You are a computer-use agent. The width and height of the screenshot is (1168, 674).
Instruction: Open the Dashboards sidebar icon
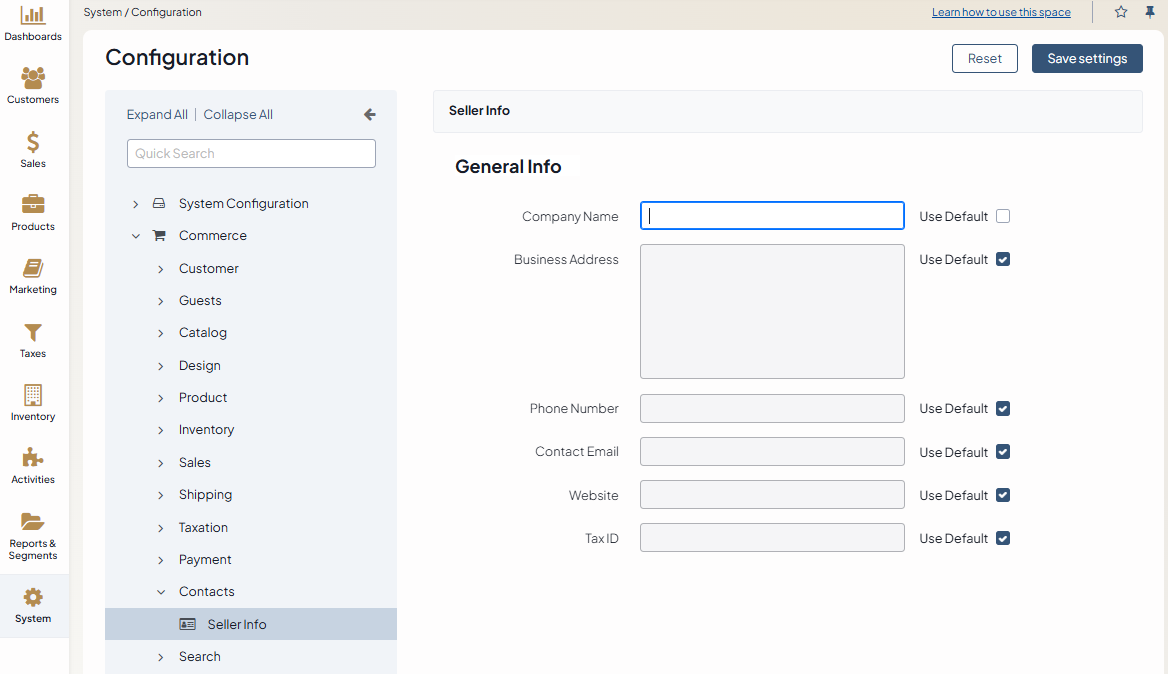(33, 16)
